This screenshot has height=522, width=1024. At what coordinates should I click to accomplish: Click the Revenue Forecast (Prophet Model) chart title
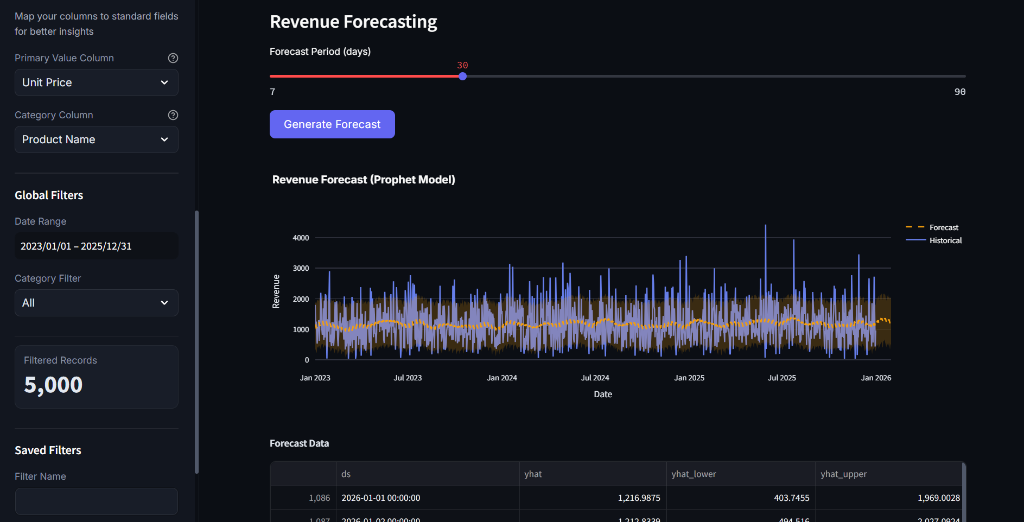(x=364, y=180)
